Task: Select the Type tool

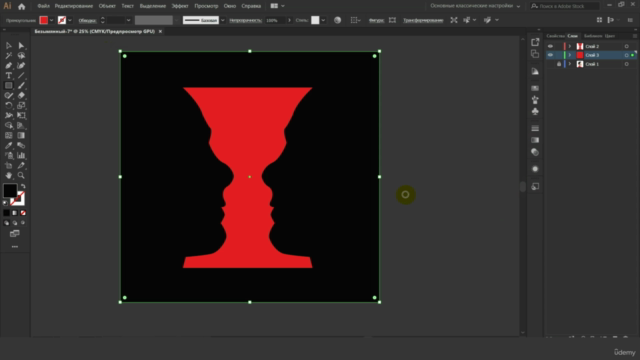Action: 9,76
